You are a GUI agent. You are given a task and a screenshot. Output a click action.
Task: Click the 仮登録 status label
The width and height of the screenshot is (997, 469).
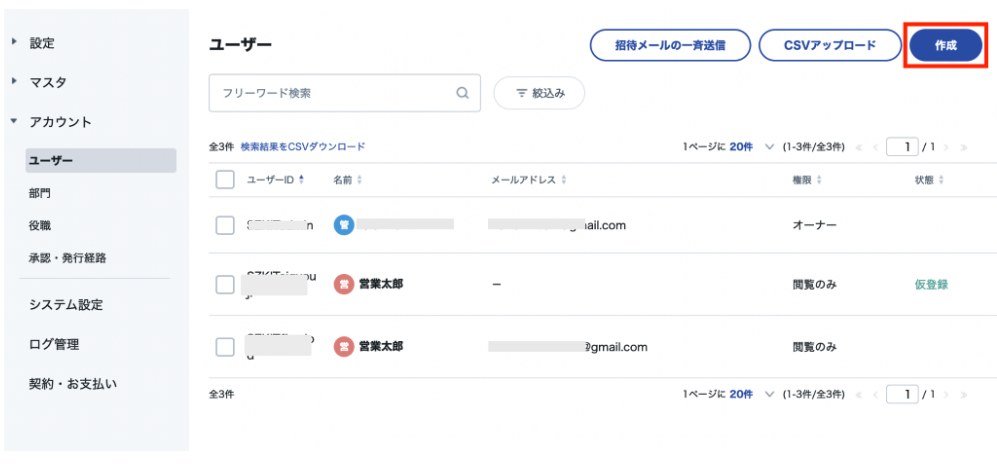pos(931,285)
